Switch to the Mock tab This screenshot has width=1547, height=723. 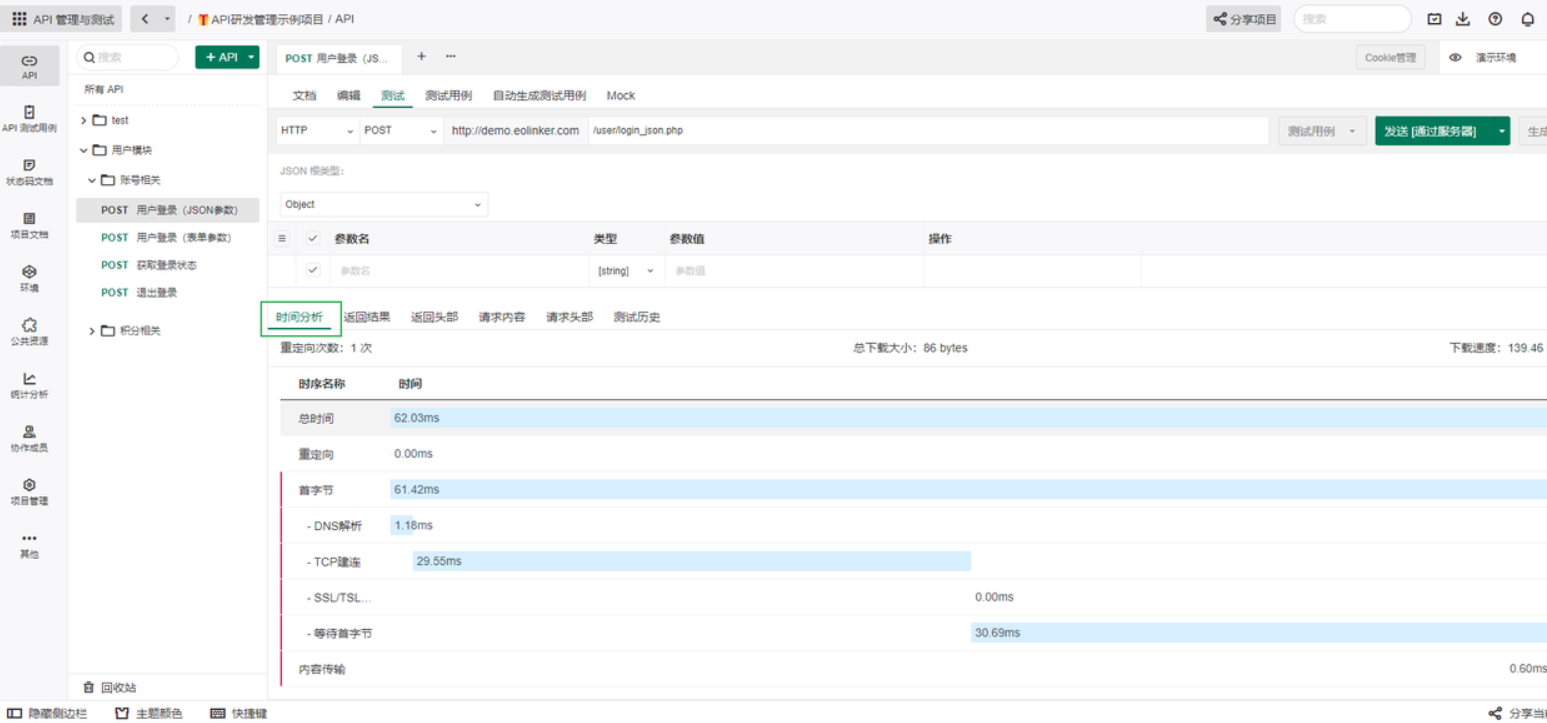[x=621, y=96]
